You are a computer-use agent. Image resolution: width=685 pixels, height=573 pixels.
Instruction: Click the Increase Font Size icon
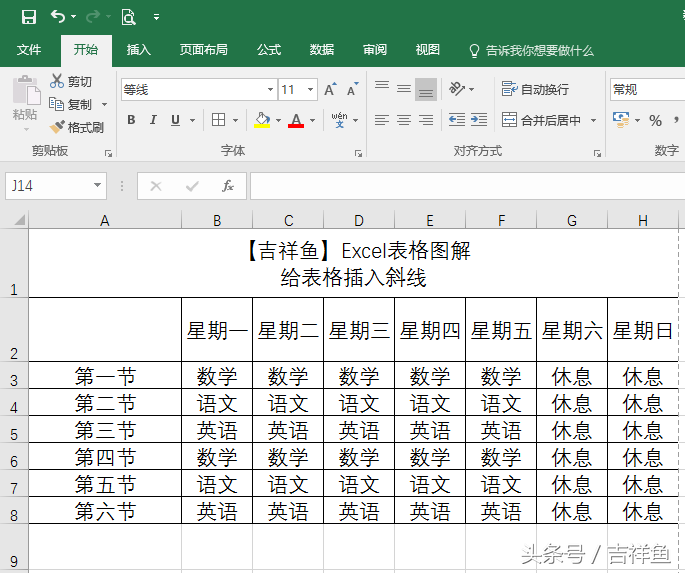pos(331,89)
